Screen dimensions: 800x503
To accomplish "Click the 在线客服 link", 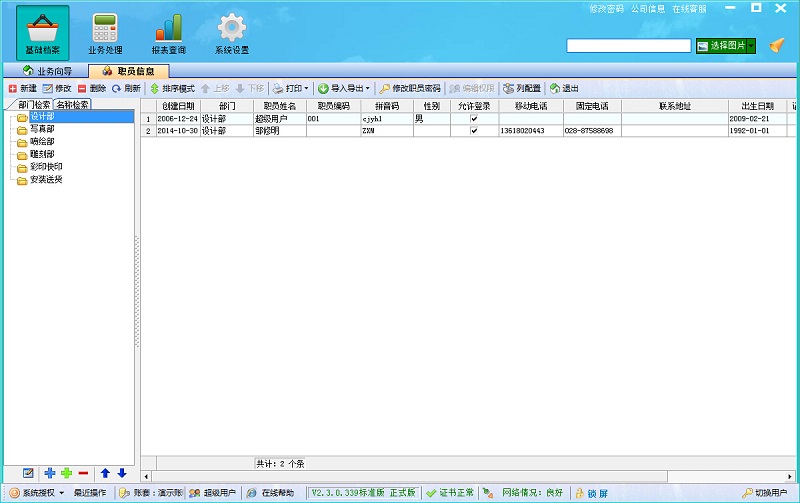I will (x=689, y=8).
